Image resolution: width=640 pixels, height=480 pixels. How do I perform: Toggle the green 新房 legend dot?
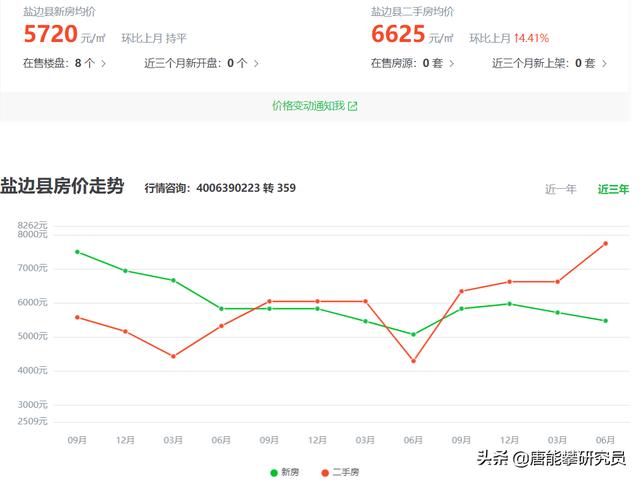[274, 473]
